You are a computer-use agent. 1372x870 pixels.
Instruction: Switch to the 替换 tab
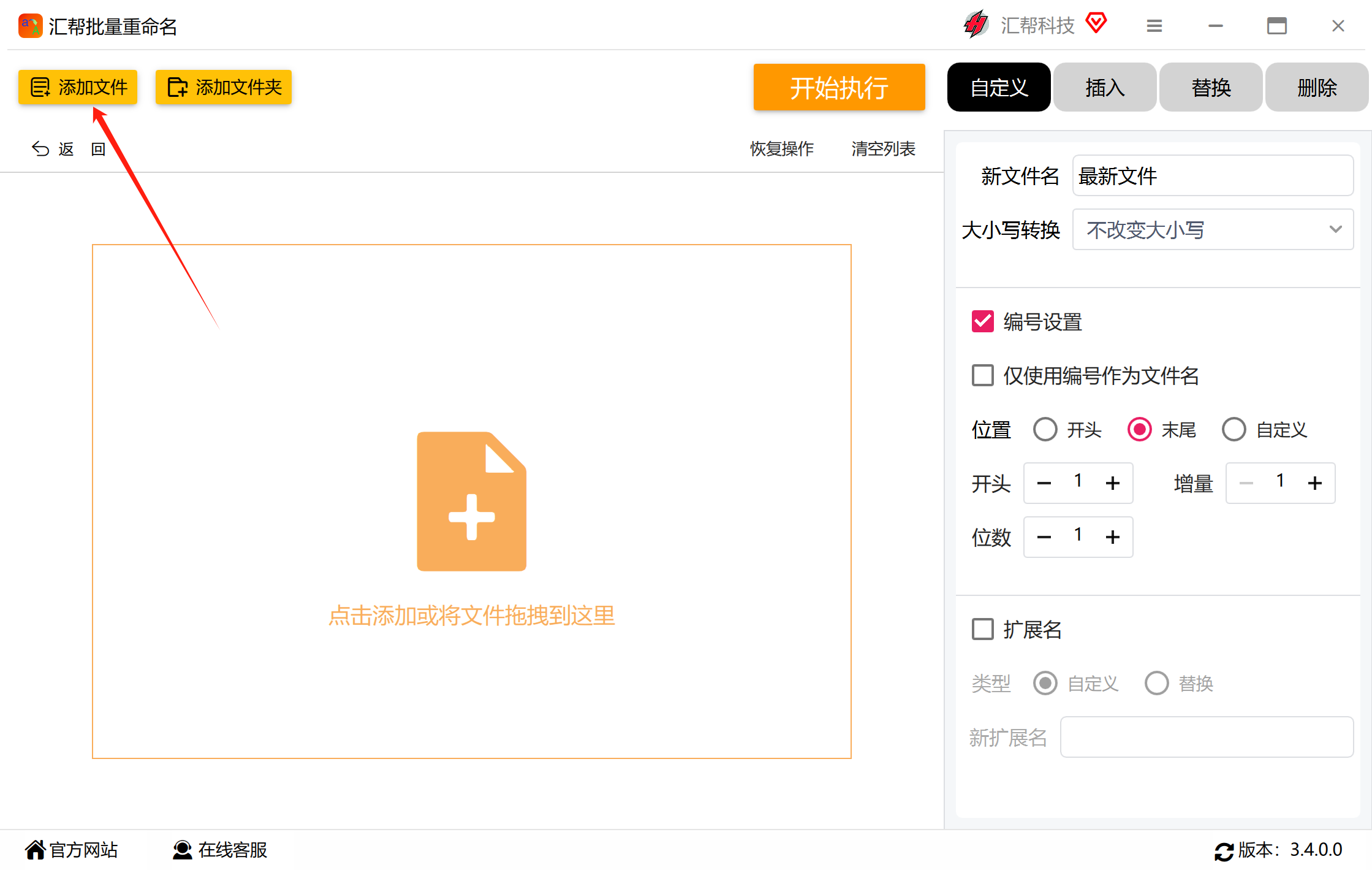pyautogui.click(x=1211, y=87)
